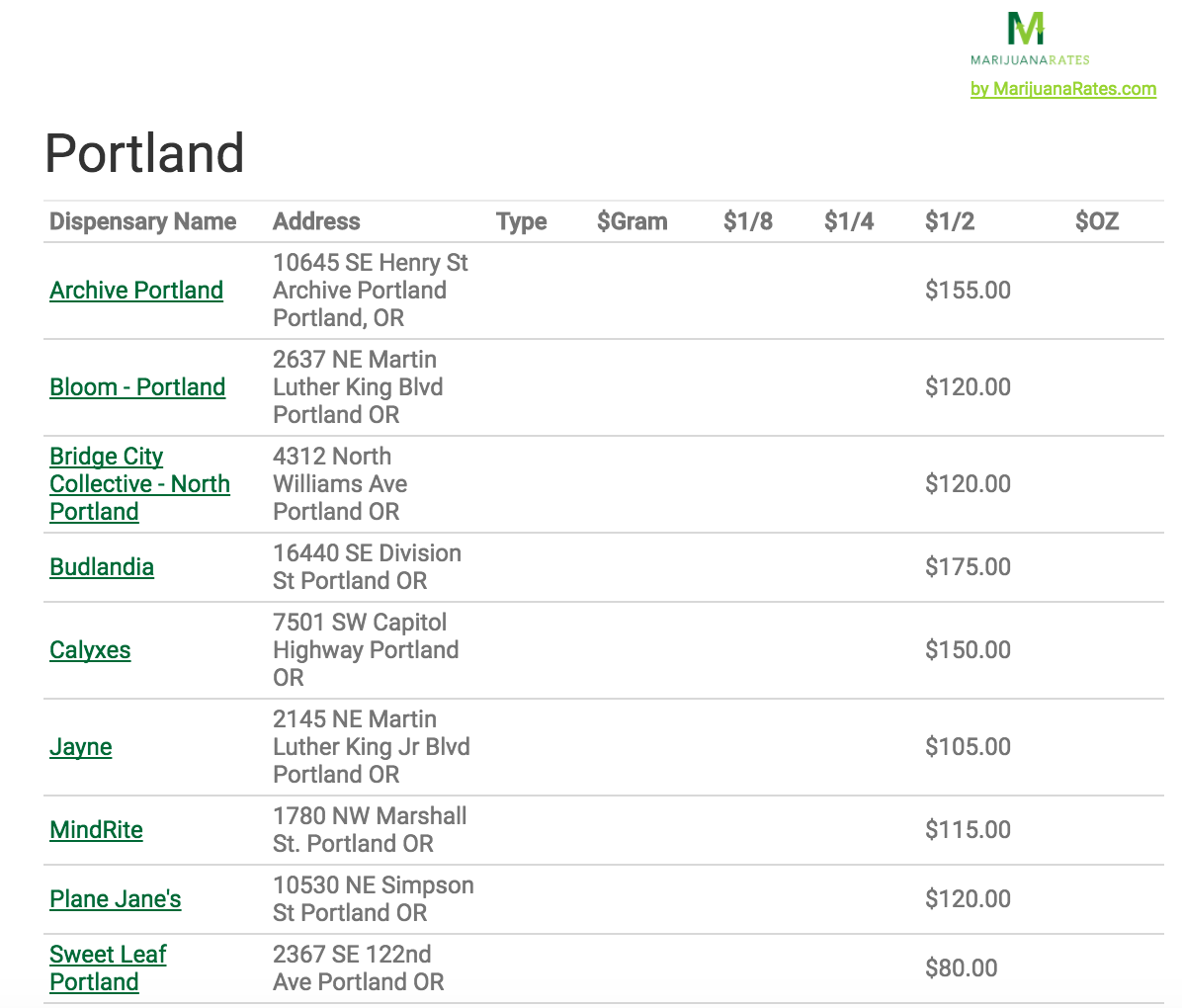Click the $1/4 column header
This screenshot has width=1182, height=1008.
tap(848, 221)
